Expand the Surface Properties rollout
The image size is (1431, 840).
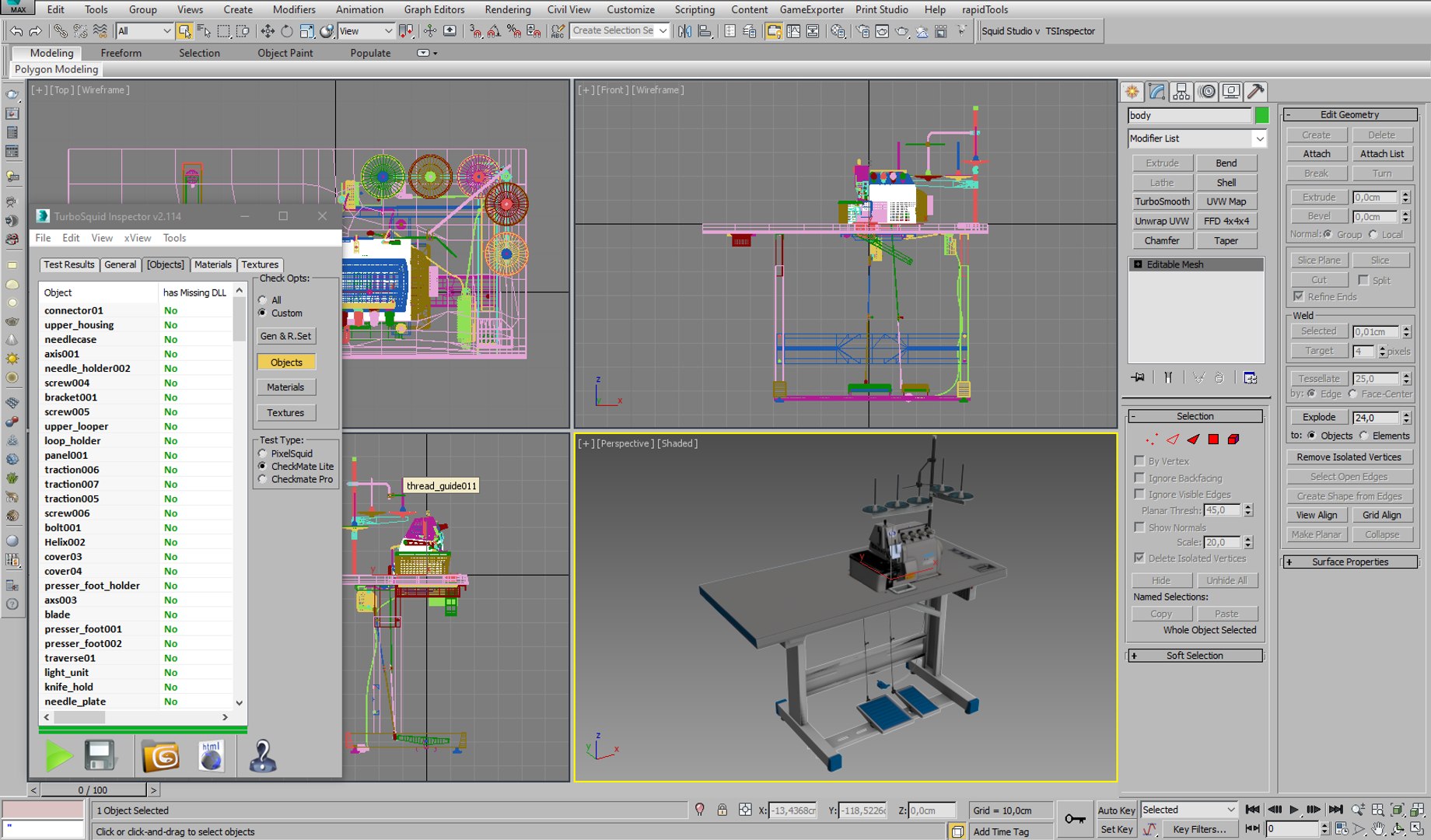pos(1349,562)
